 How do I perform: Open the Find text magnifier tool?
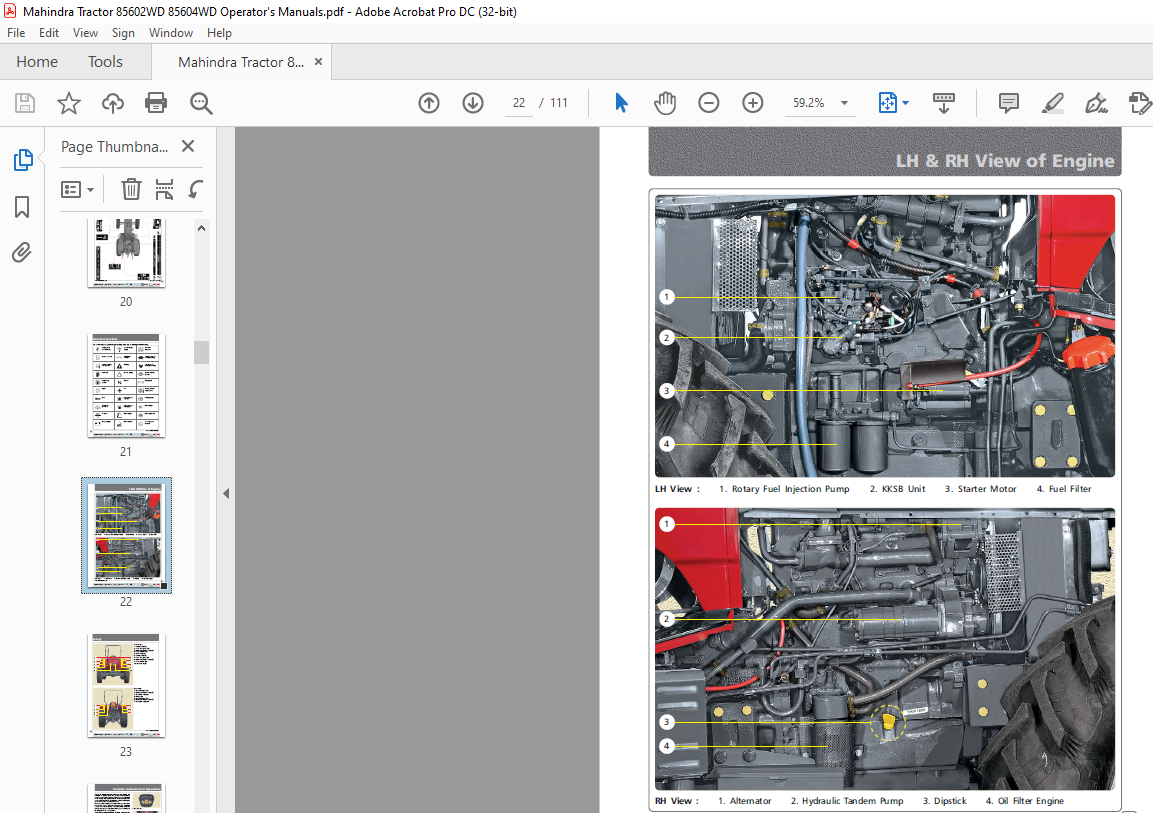201,103
